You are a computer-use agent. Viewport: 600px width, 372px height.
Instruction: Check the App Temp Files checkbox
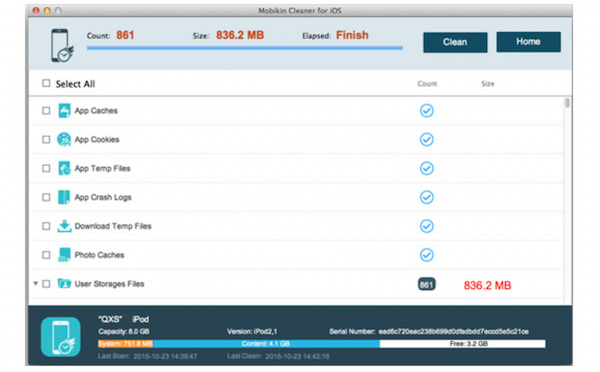[x=46, y=168]
